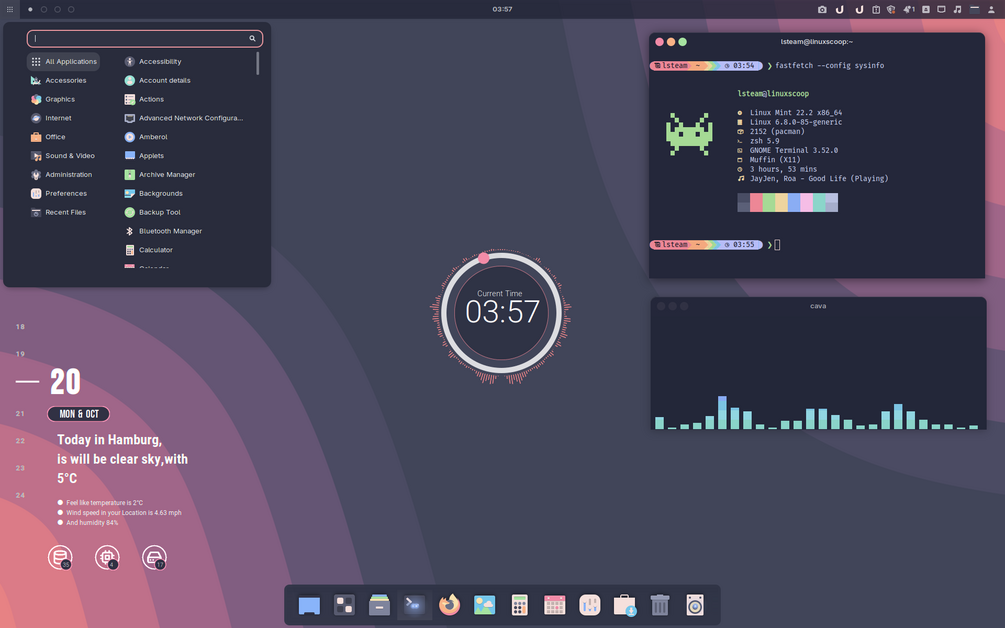Click the GNOME Terminal 3.52.0 line
This screenshot has height=628, width=1005.
pos(794,151)
